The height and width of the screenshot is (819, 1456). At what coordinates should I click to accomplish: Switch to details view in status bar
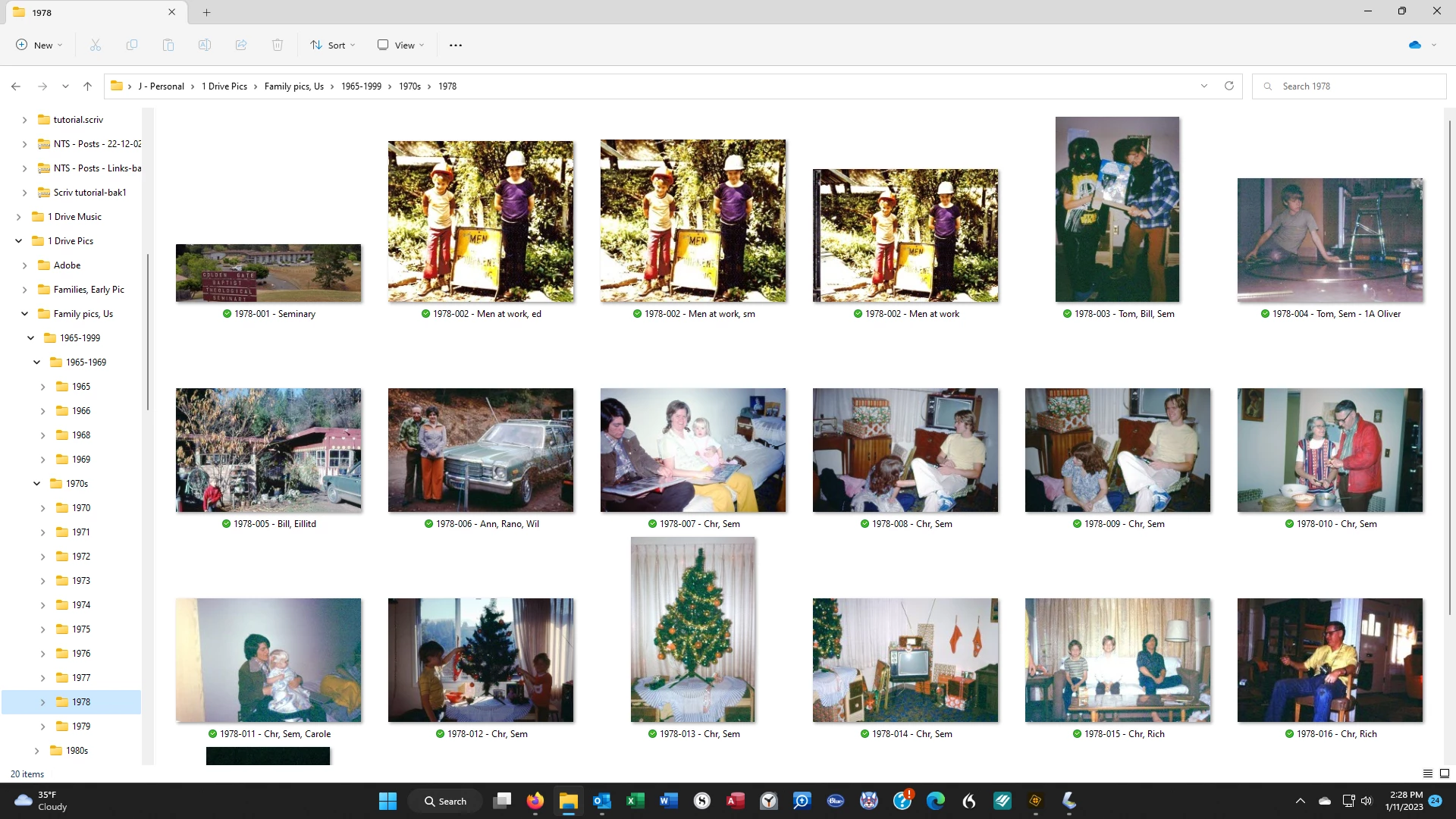tap(1427, 773)
